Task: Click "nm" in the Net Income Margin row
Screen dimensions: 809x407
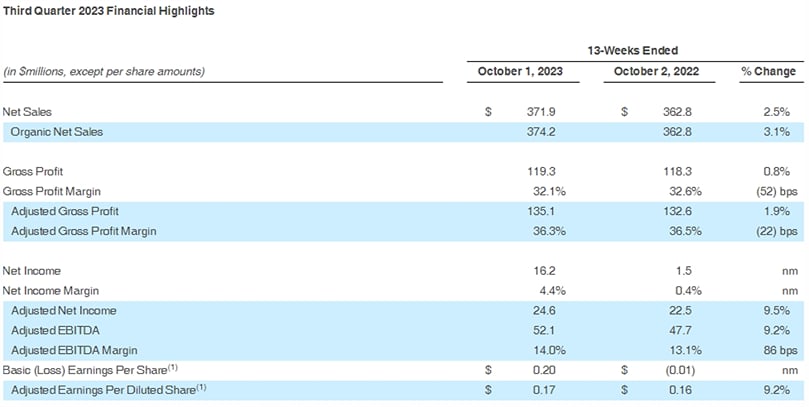Action: (x=790, y=292)
